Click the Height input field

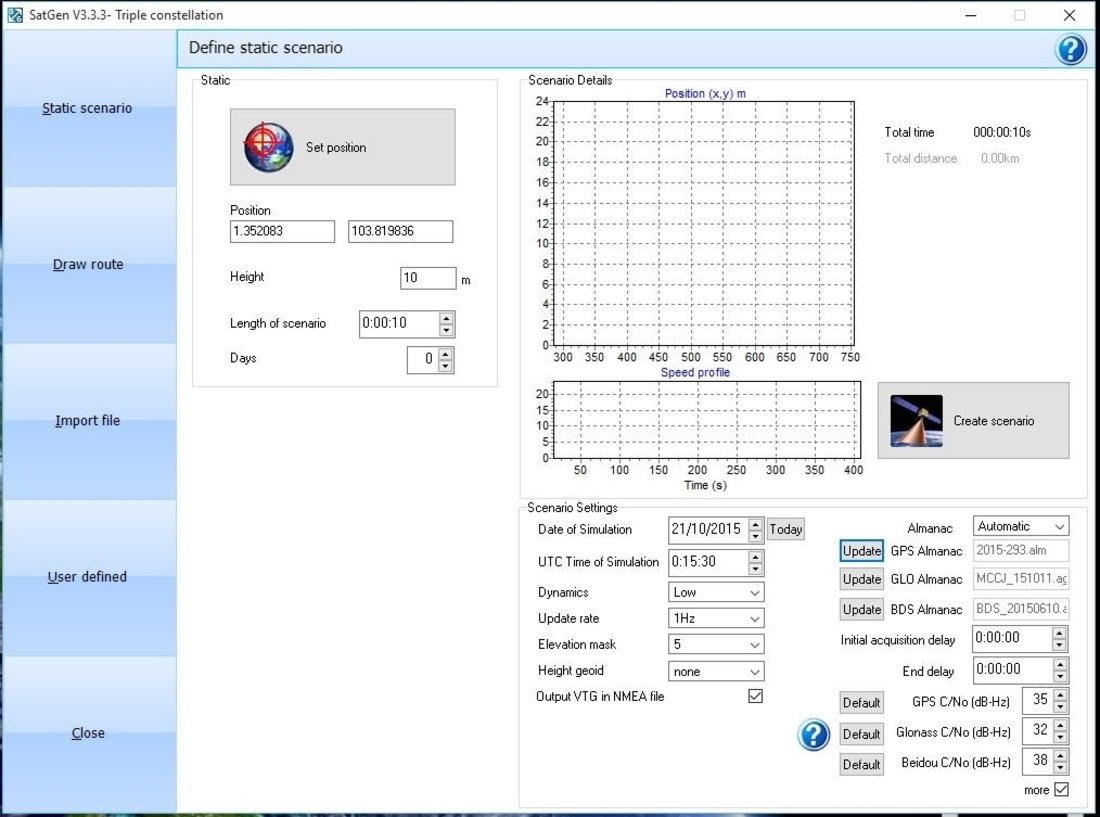(428, 278)
